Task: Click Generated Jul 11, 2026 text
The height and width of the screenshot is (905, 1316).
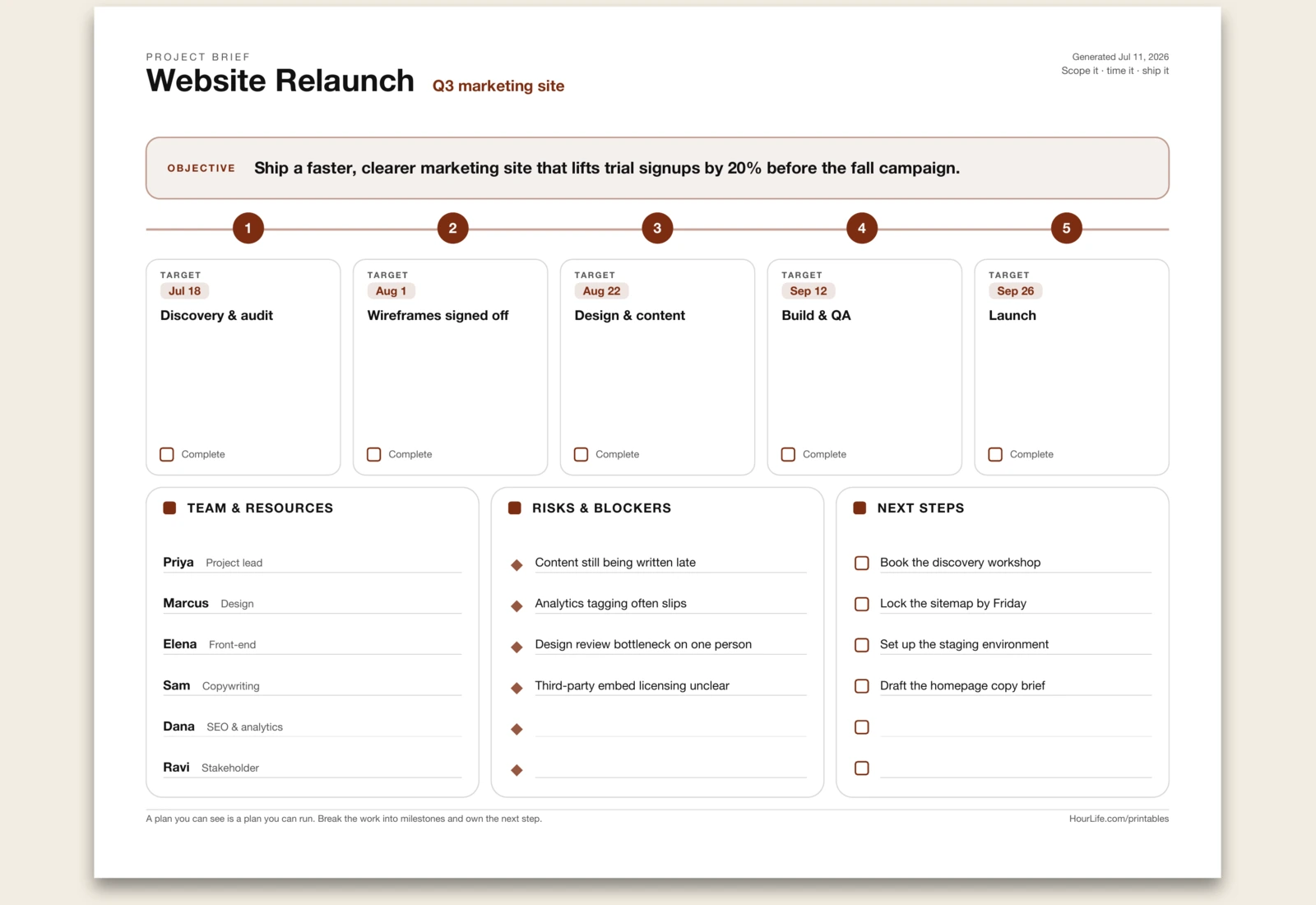Action: tap(1120, 57)
